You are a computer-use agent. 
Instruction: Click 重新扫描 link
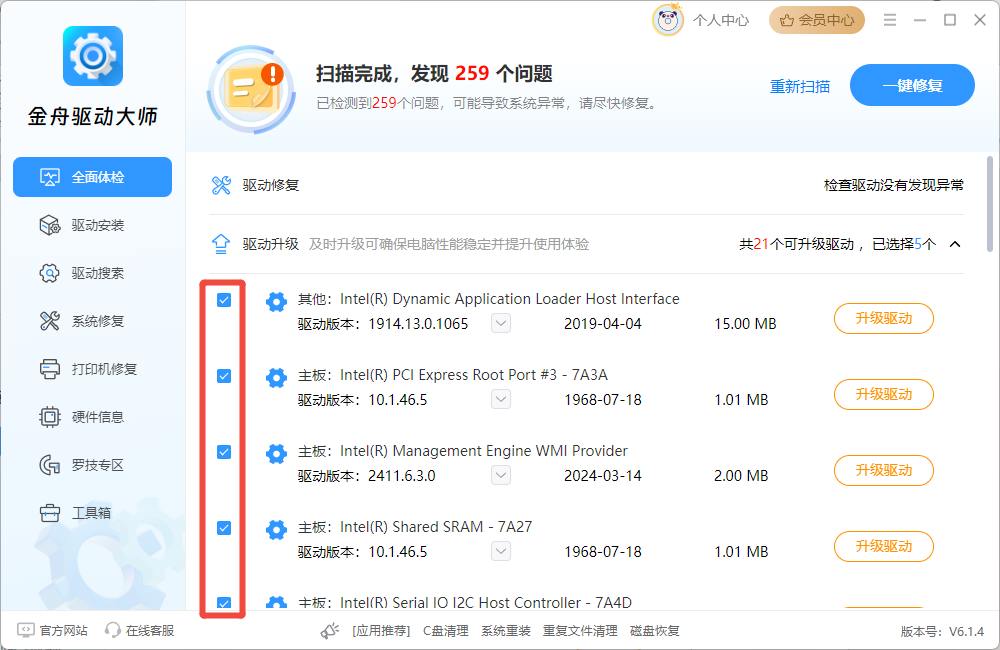click(800, 86)
